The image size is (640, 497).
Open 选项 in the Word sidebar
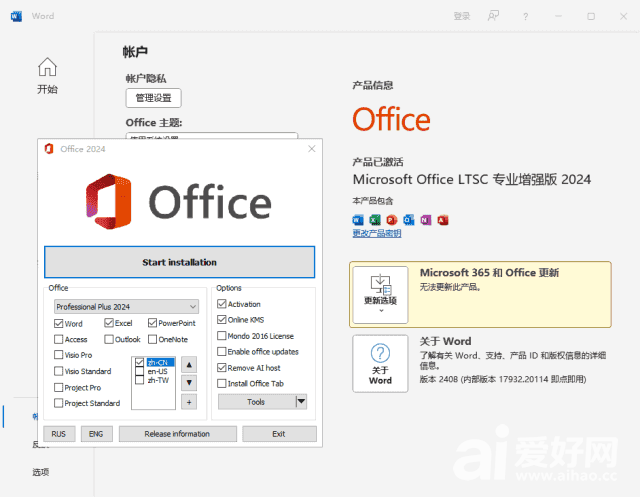point(41,472)
